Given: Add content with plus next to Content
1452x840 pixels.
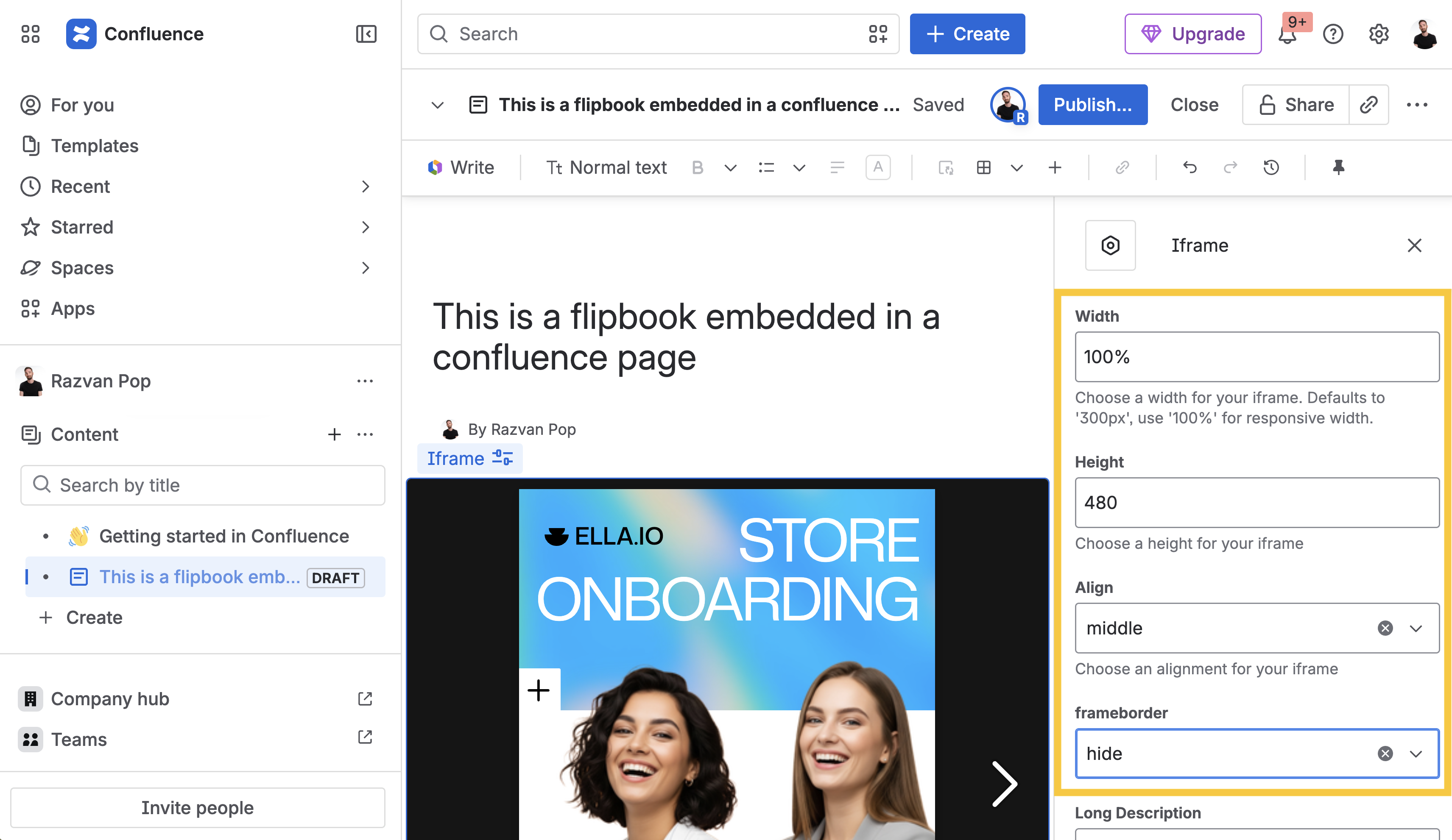Looking at the screenshot, I should point(334,434).
